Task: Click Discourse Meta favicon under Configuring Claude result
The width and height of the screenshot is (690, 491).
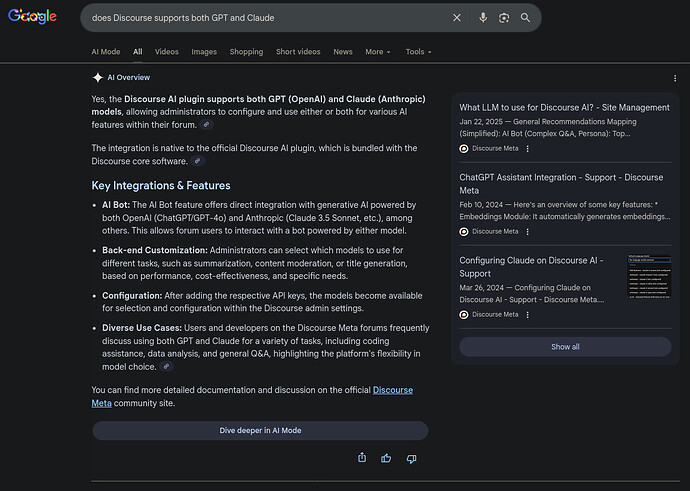Action: (x=464, y=315)
